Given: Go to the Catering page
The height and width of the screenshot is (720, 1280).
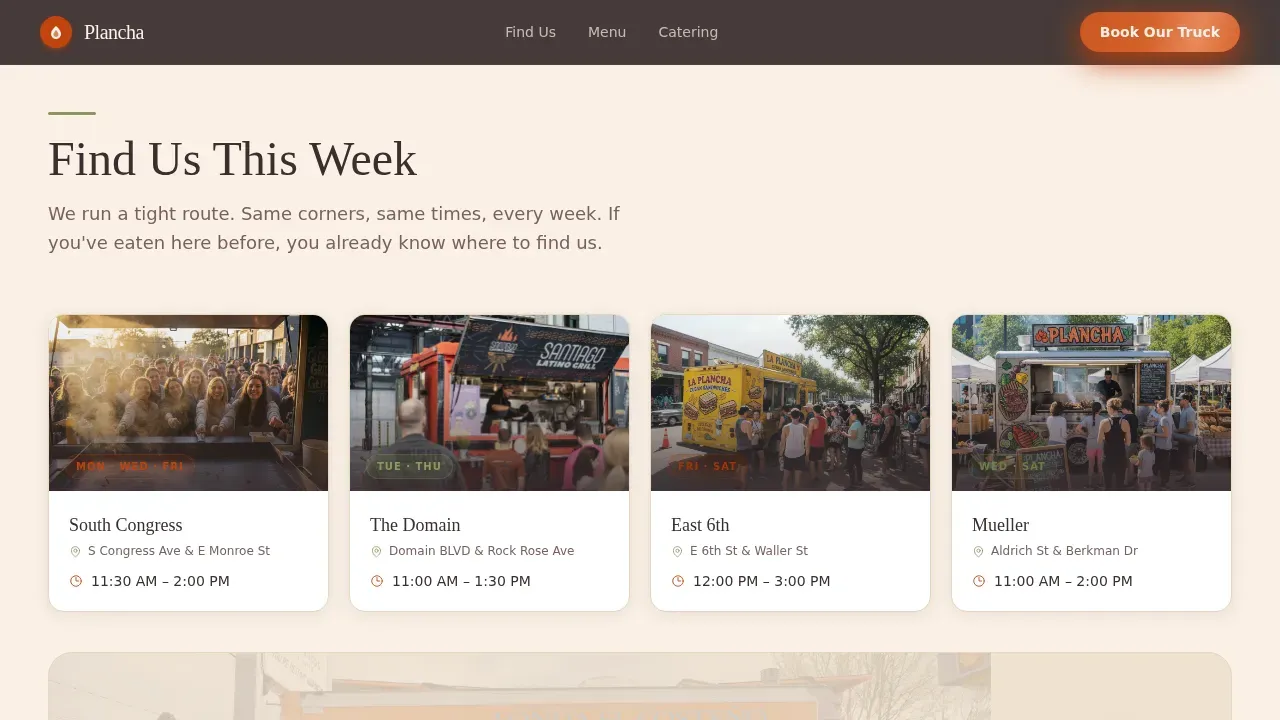Looking at the screenshot, I should tap(688, 32).
